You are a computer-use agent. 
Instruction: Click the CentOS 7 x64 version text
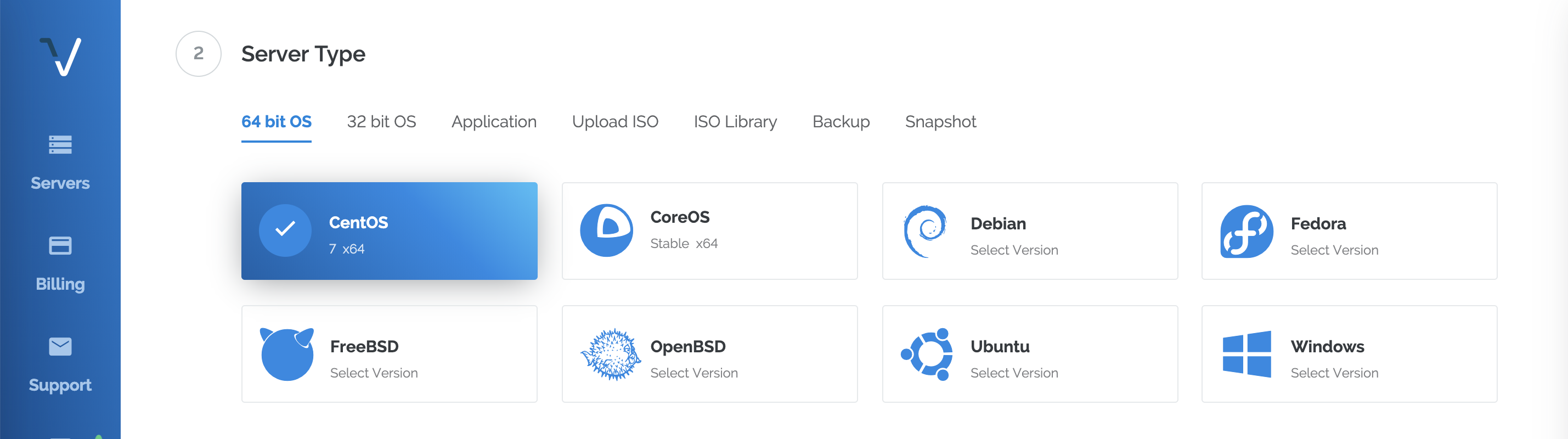(346, 249)
